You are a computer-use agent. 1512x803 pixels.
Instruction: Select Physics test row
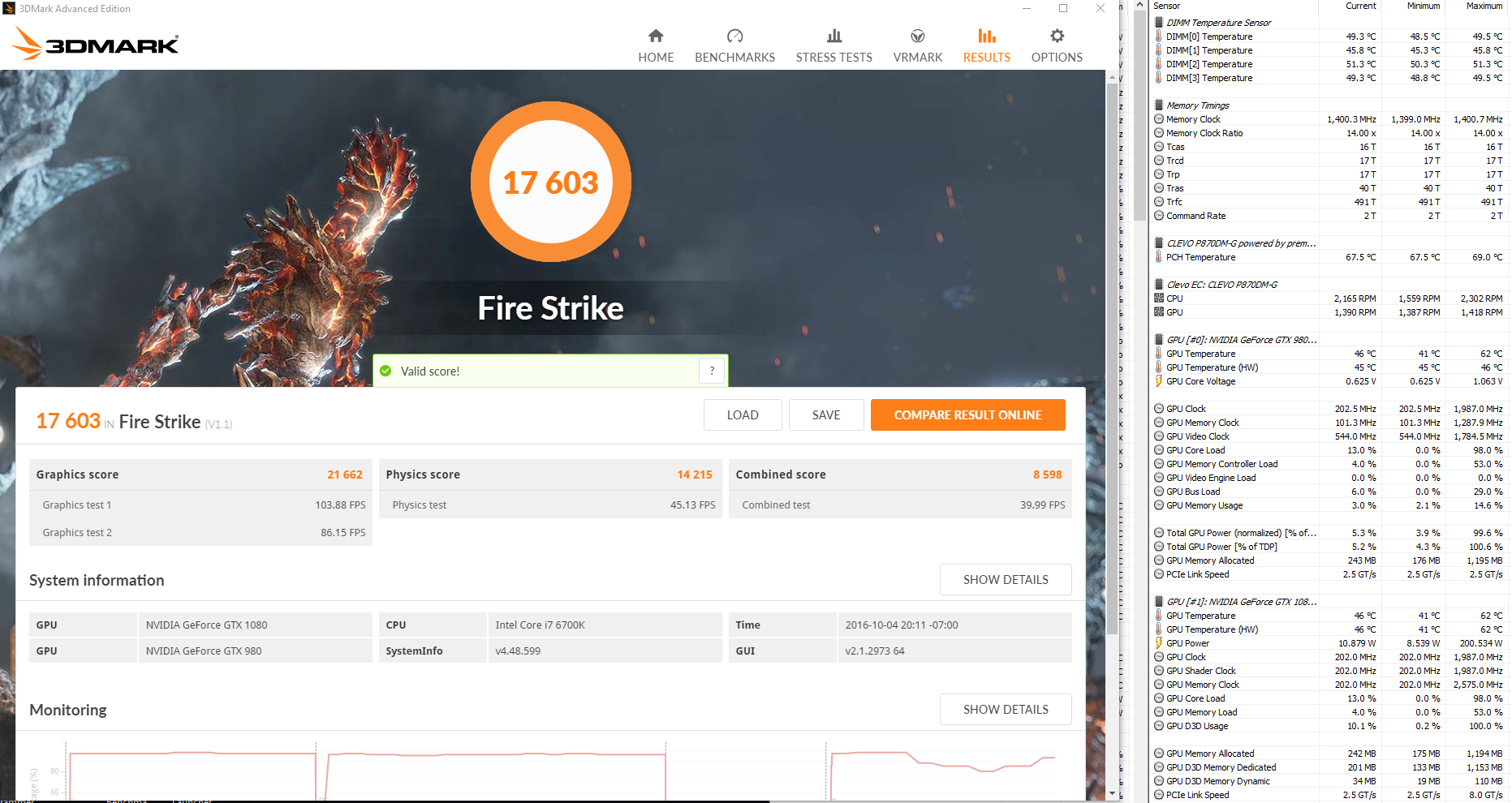pos(550,505)
